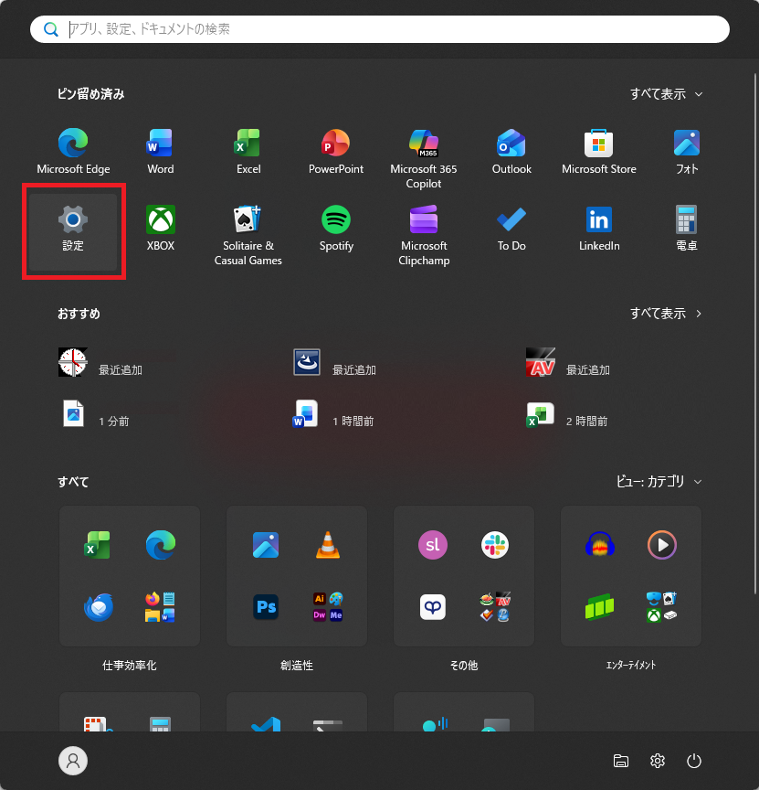
Task: Open the フォト (Photos) app
Action: point(686,151)
